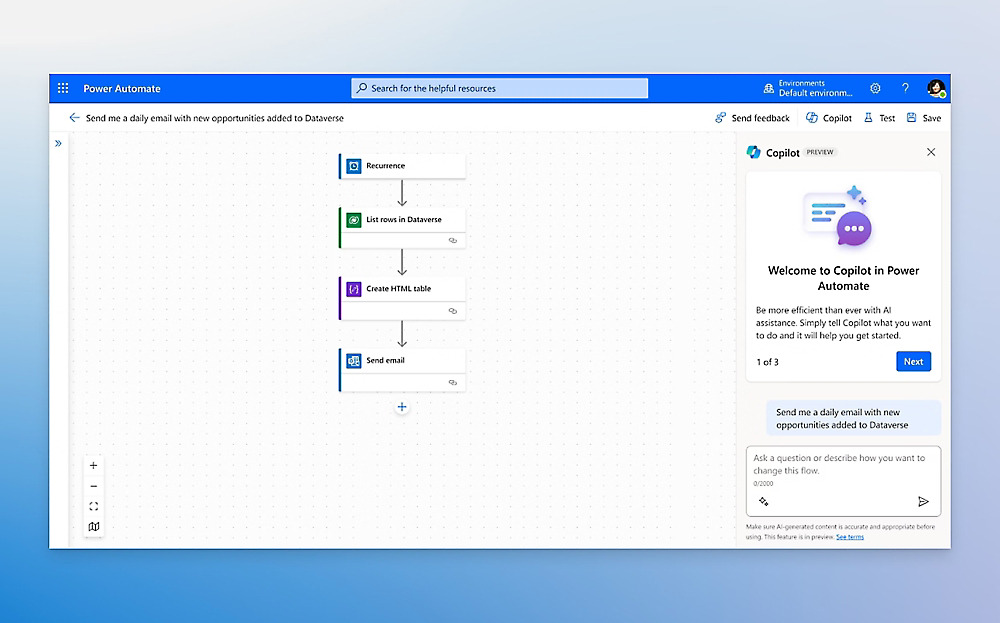The image size is (1000, 623).
Task: Click the AI sparkle icon in chat box
Action: pos(763,501)
